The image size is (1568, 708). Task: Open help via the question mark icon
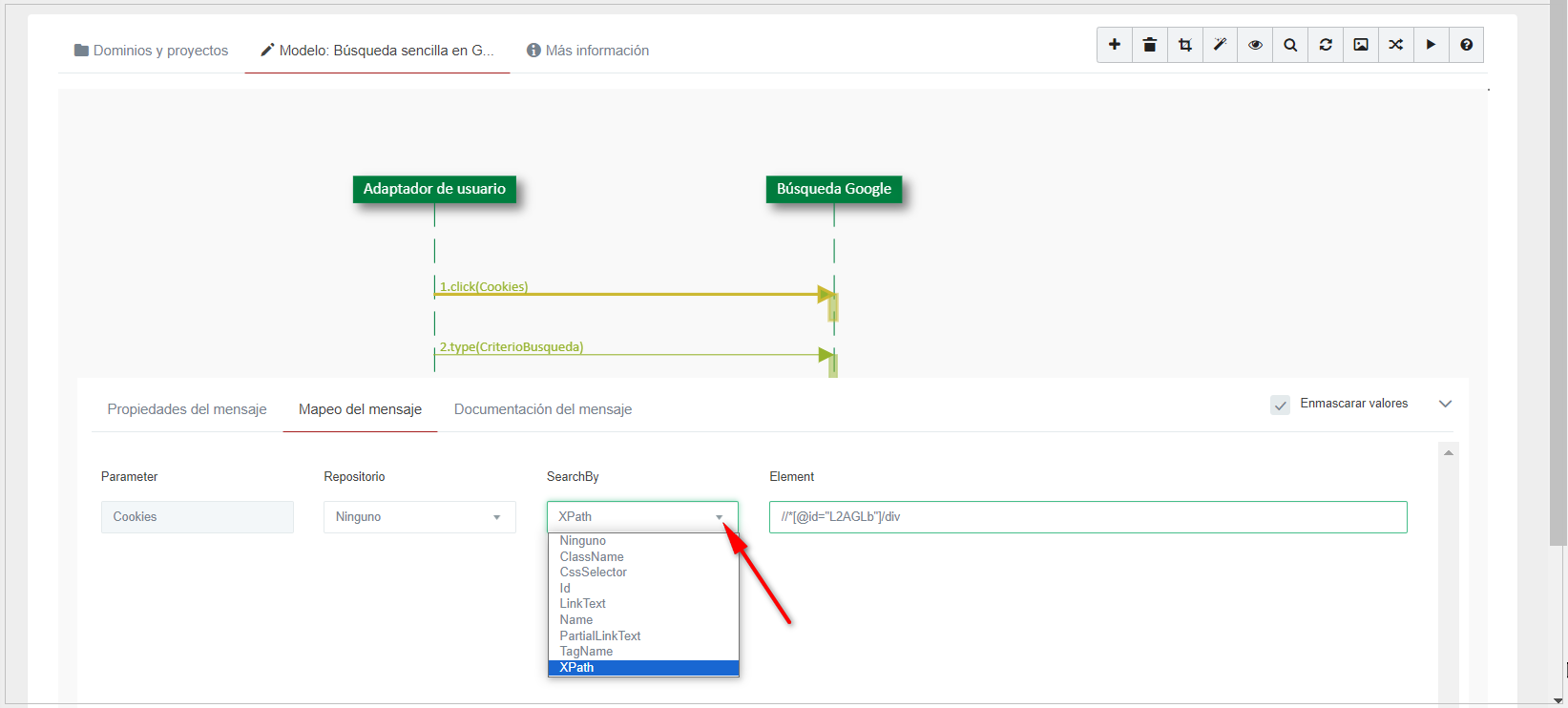point(1466,45)
